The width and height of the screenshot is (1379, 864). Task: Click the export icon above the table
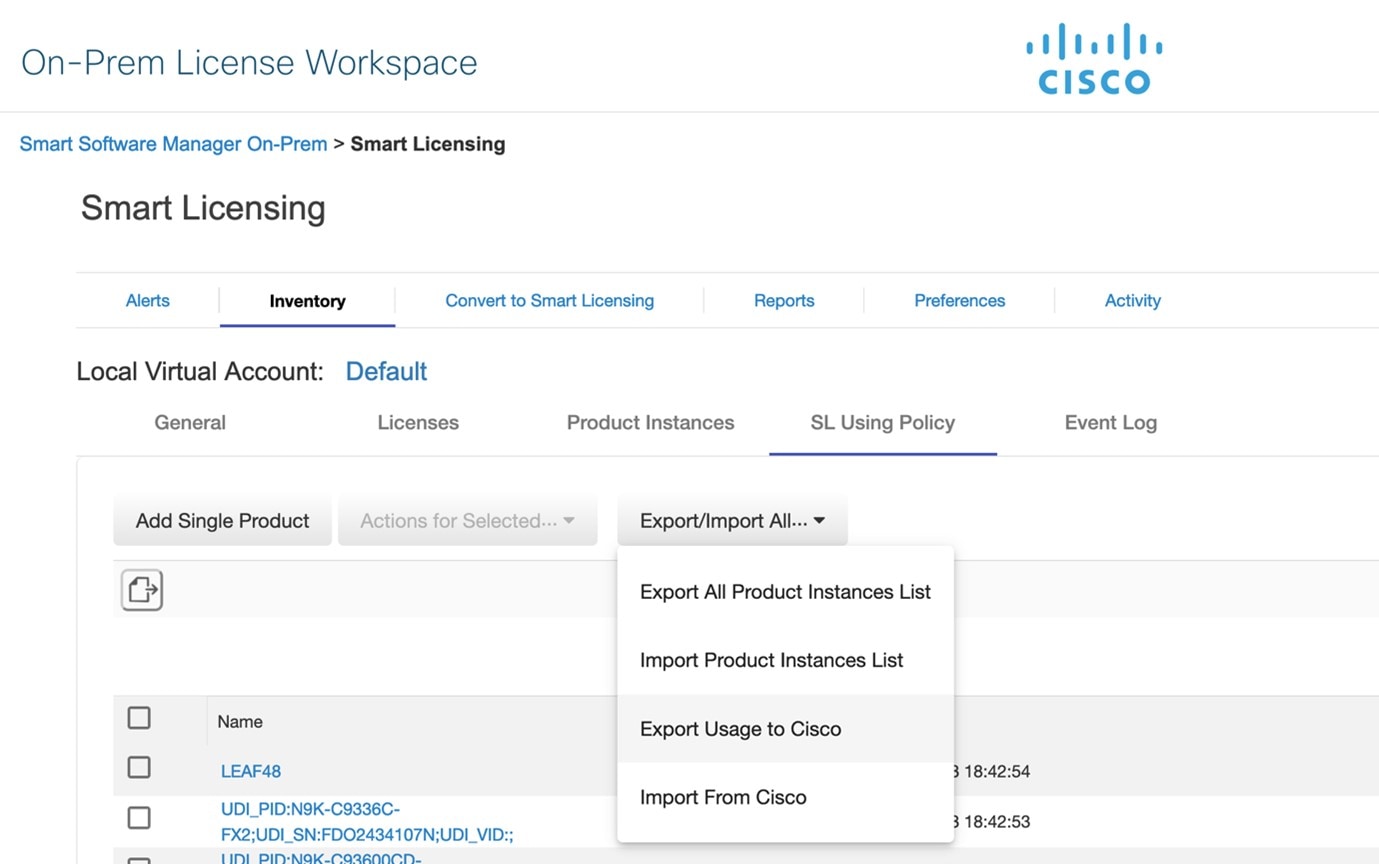point(142,590)
